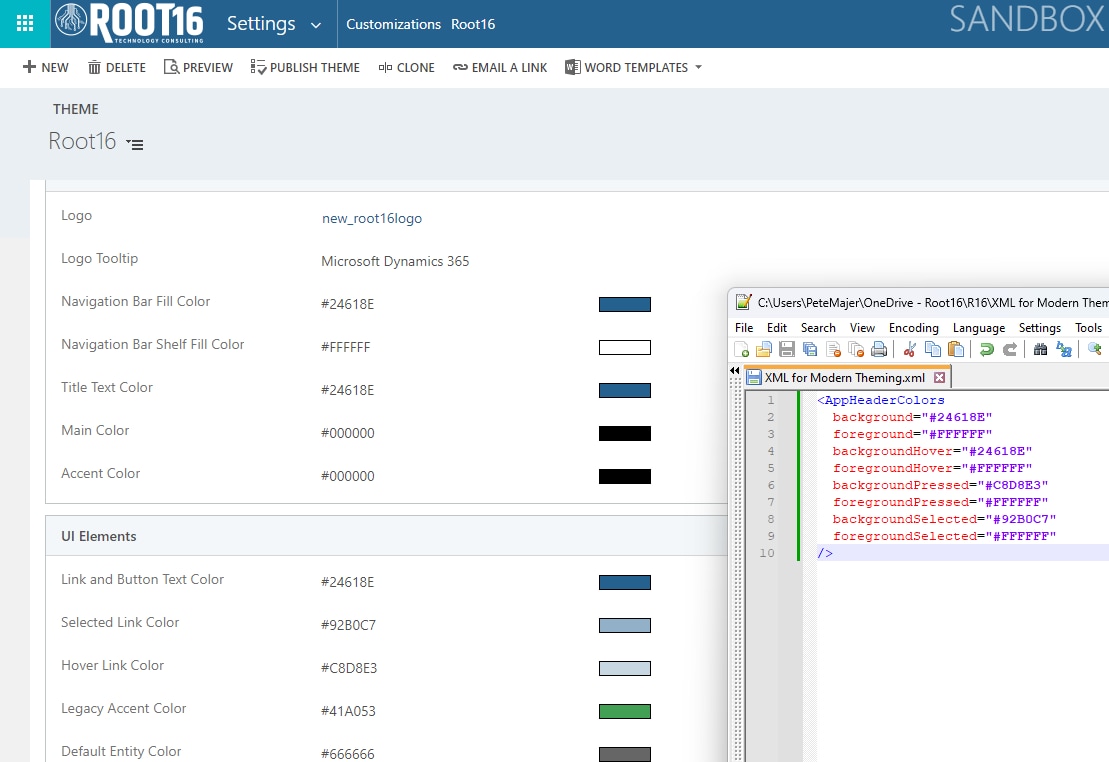Click the Root16 logo in header
1109x762 pixels.
[x=130, y=24]
